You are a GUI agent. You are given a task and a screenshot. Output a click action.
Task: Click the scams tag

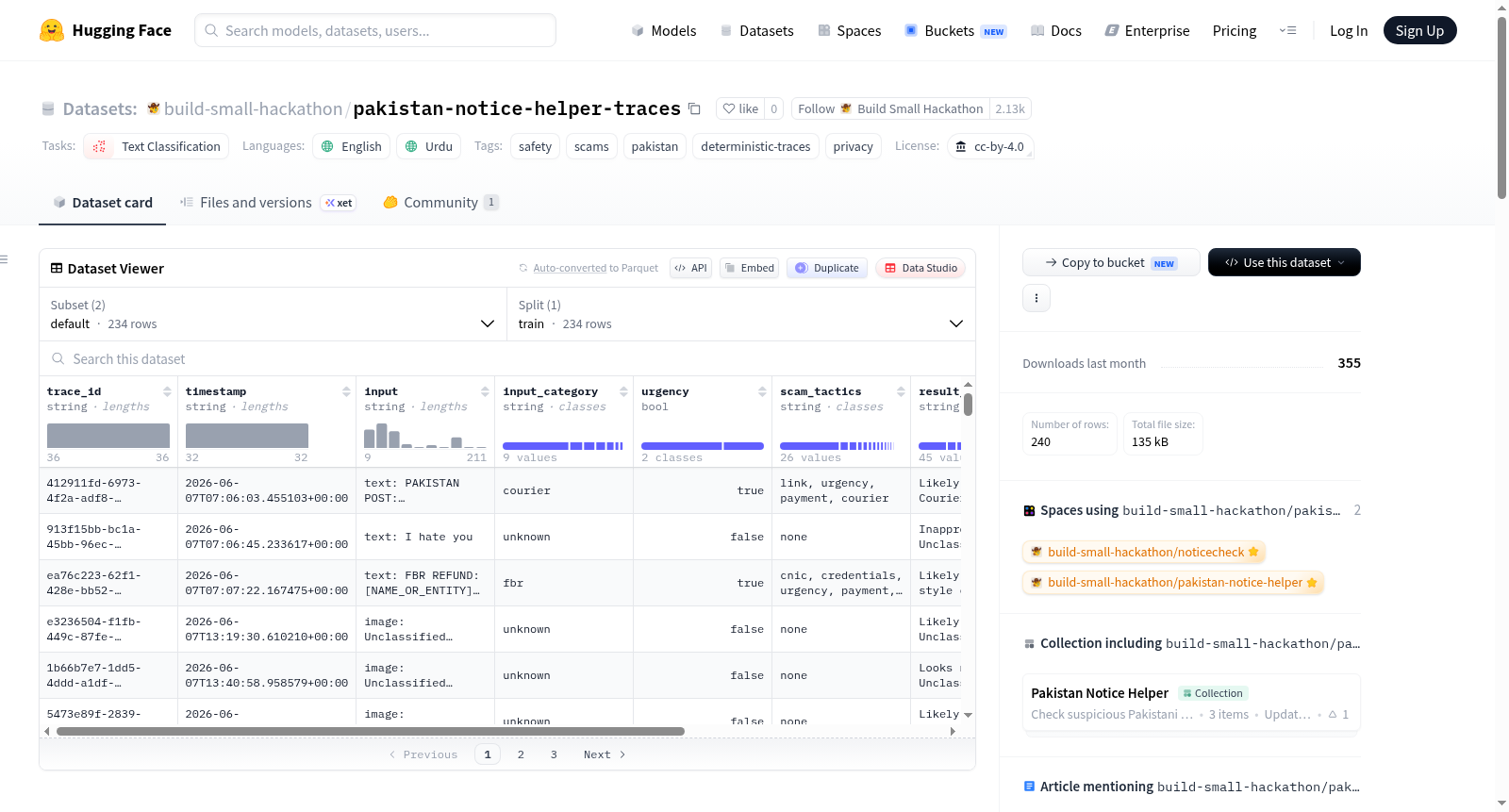point(591,146)
